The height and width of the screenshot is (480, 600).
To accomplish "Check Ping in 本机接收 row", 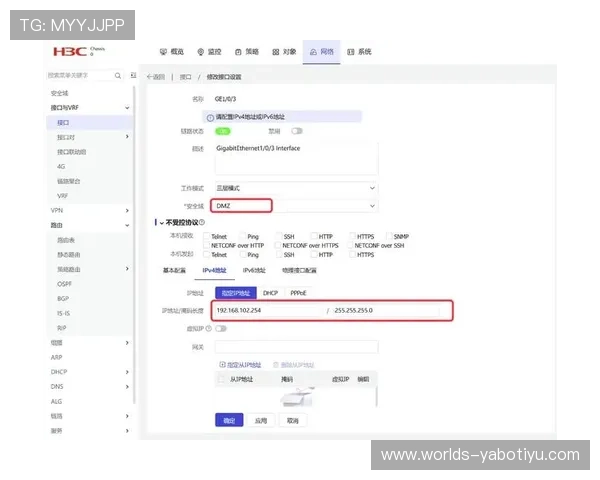I will (243, 236).
